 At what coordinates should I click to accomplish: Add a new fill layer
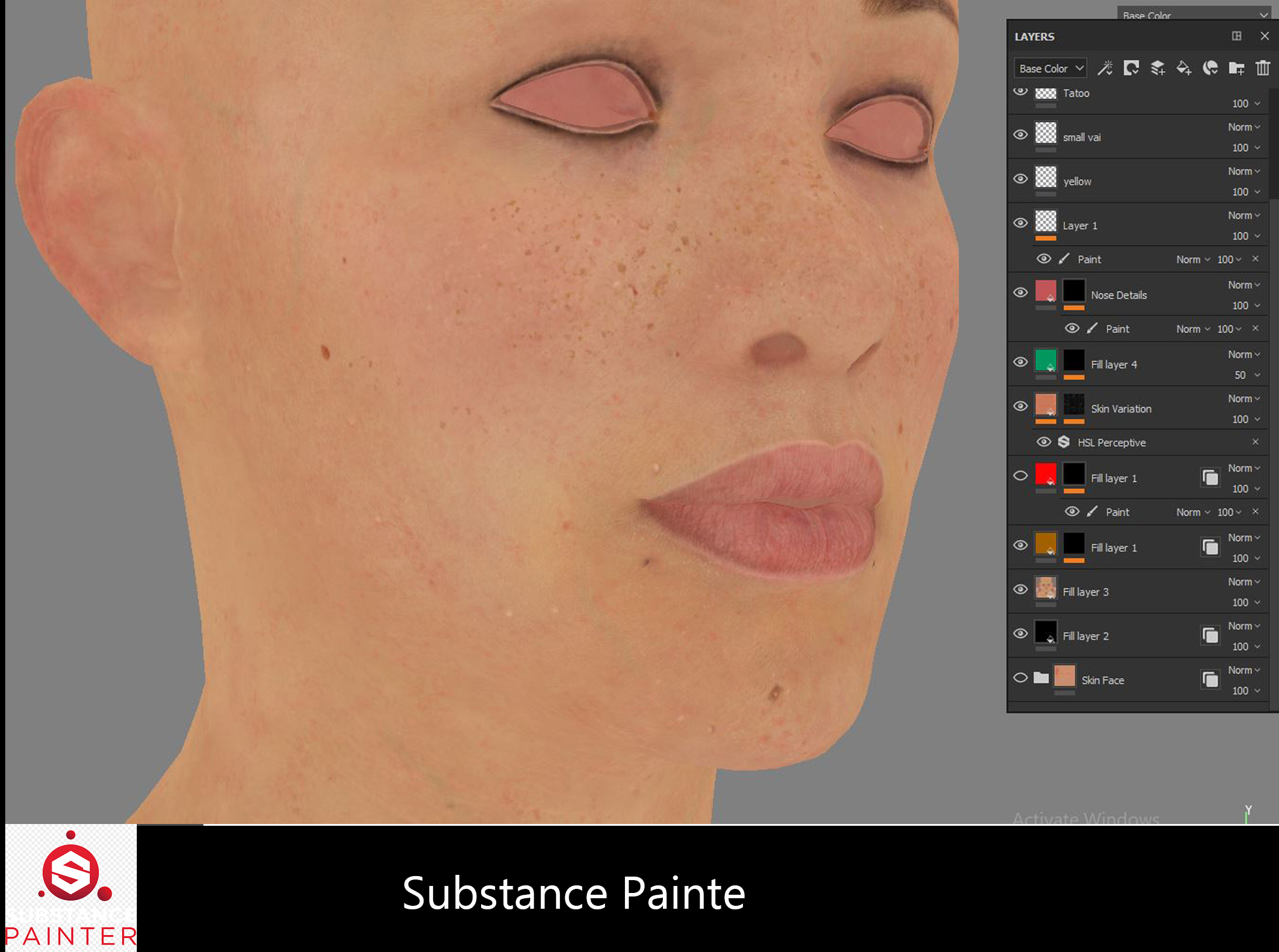pyautogui.click(x=1184, y=68)
